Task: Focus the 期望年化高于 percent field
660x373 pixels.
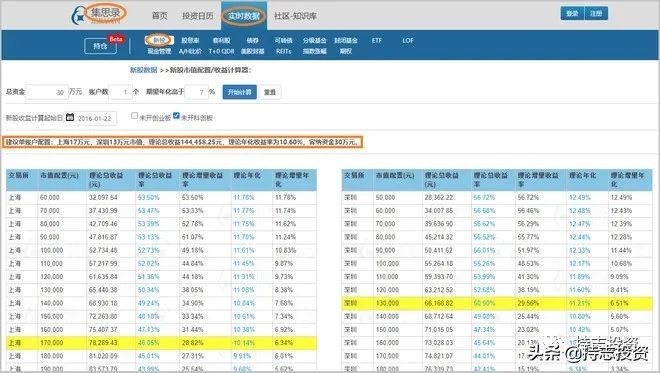Action: point(196,92)
